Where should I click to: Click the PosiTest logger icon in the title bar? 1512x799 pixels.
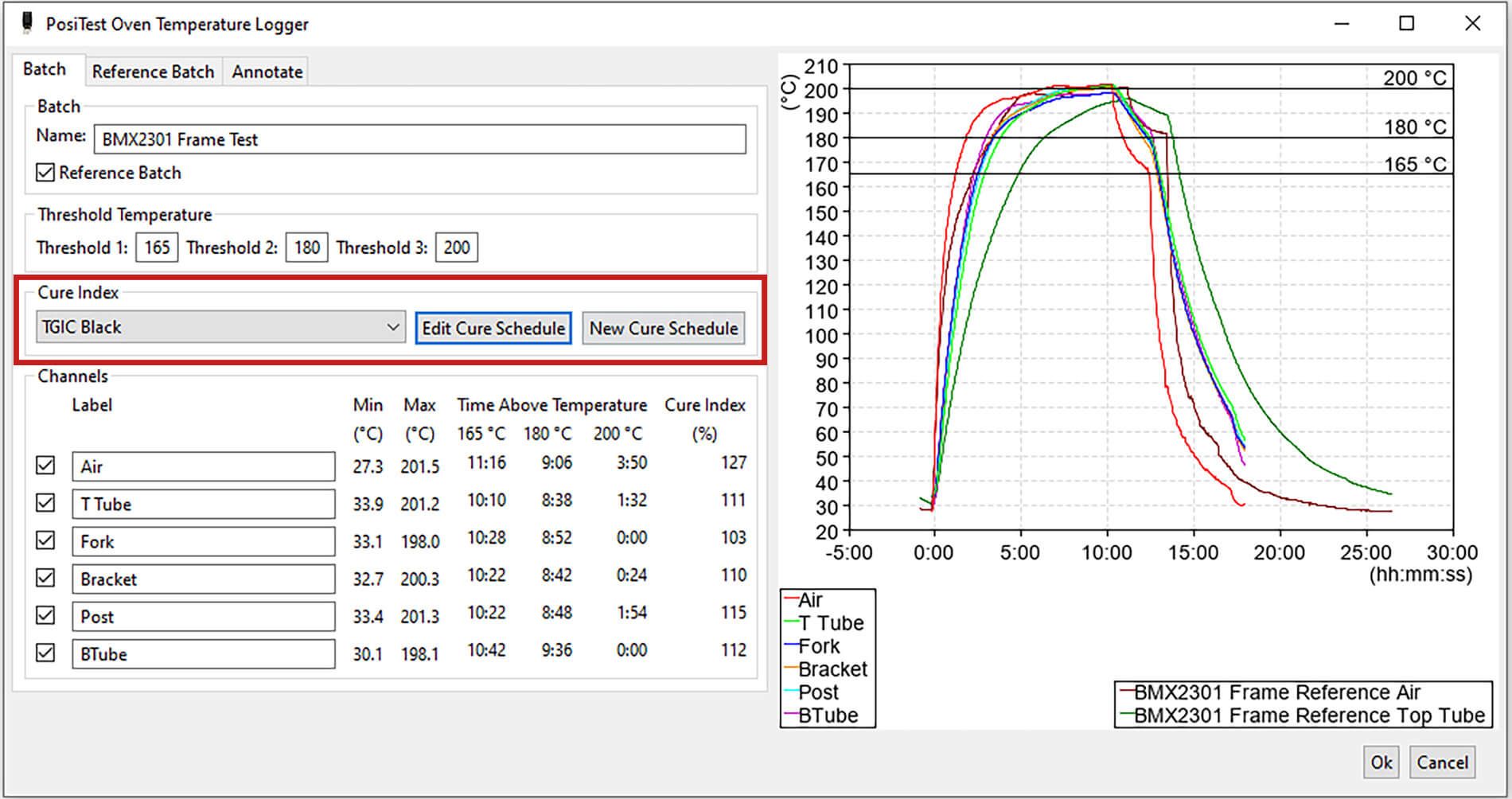click(26, 22)
